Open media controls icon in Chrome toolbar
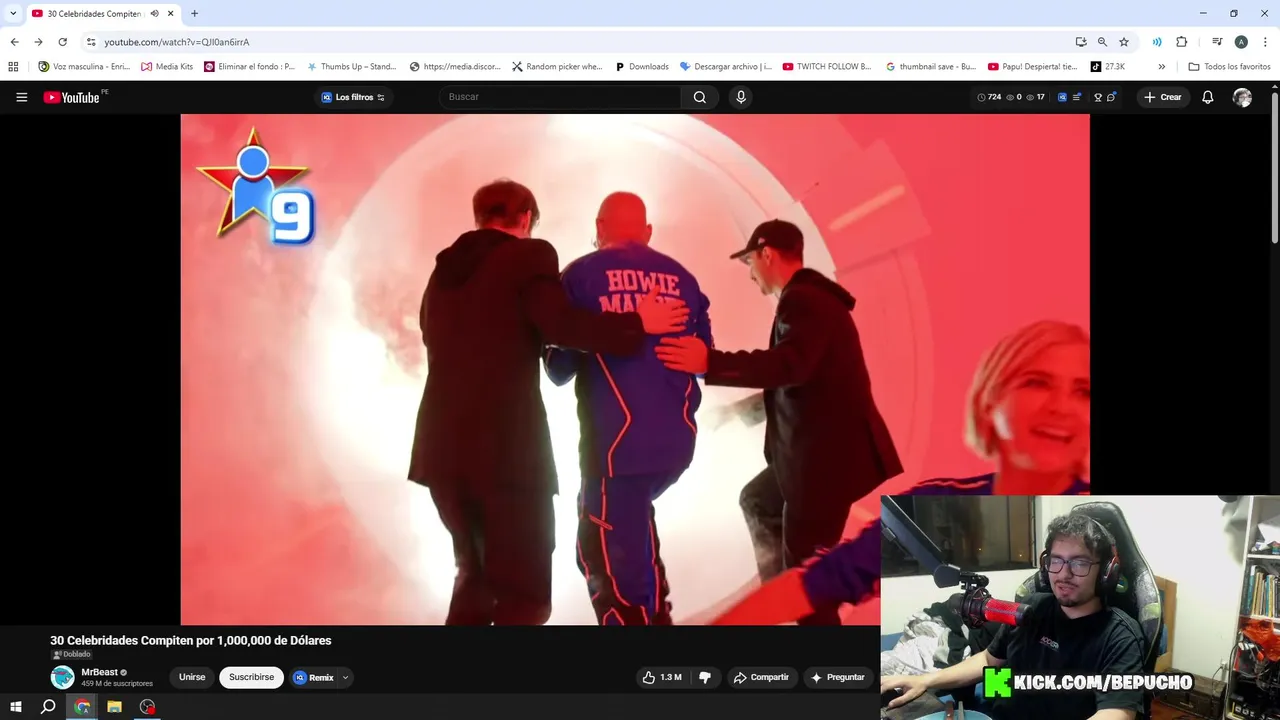Image resolution: width=1280 pixels, height=720 pixels. coord(1217,42)
